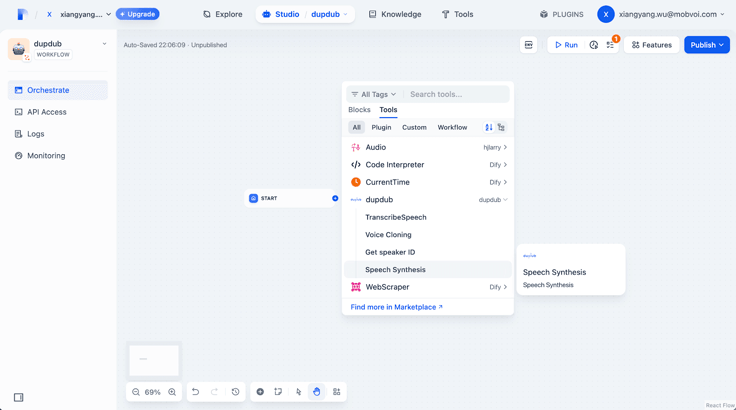
Task: Open the checklist icon with notification badge
Action: [610, 45]
